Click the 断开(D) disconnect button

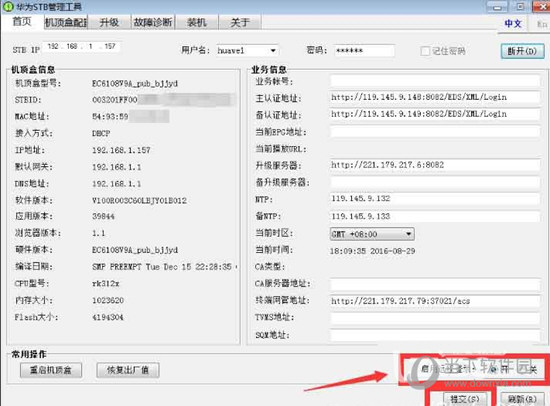(x=522, y=51)
